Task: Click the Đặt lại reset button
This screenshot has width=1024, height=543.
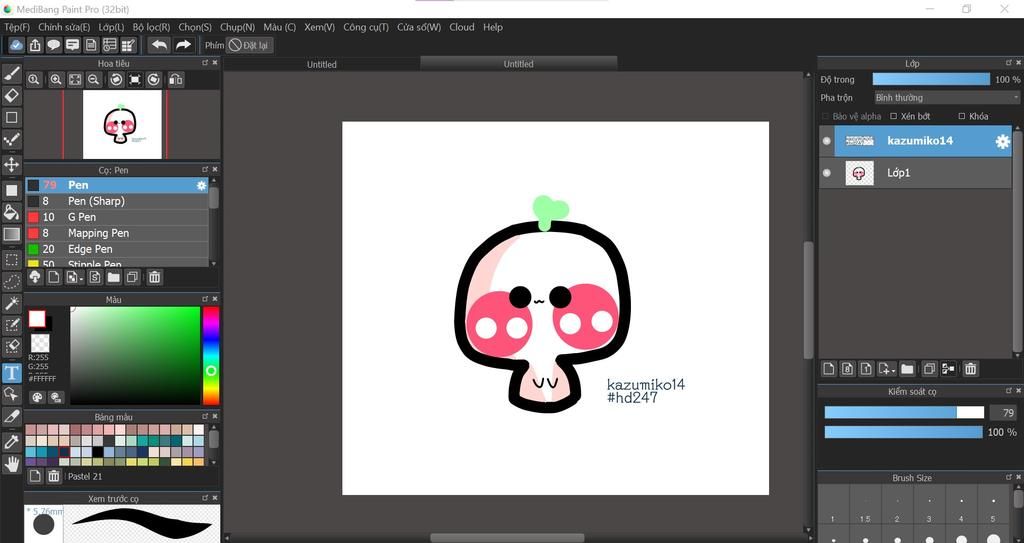Action: pos(249,45)
